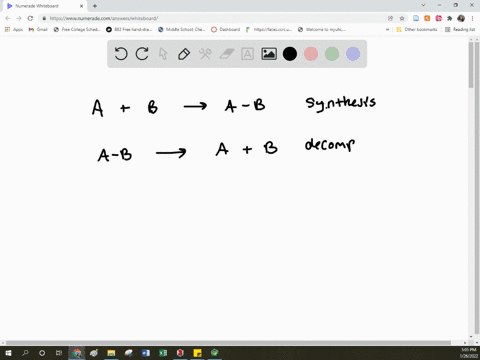Image resolution: width=480 pixels, height=360 pixels.
Task: Open the Windows Start menu
Action: pyautogui.click(x=8, y=353)
